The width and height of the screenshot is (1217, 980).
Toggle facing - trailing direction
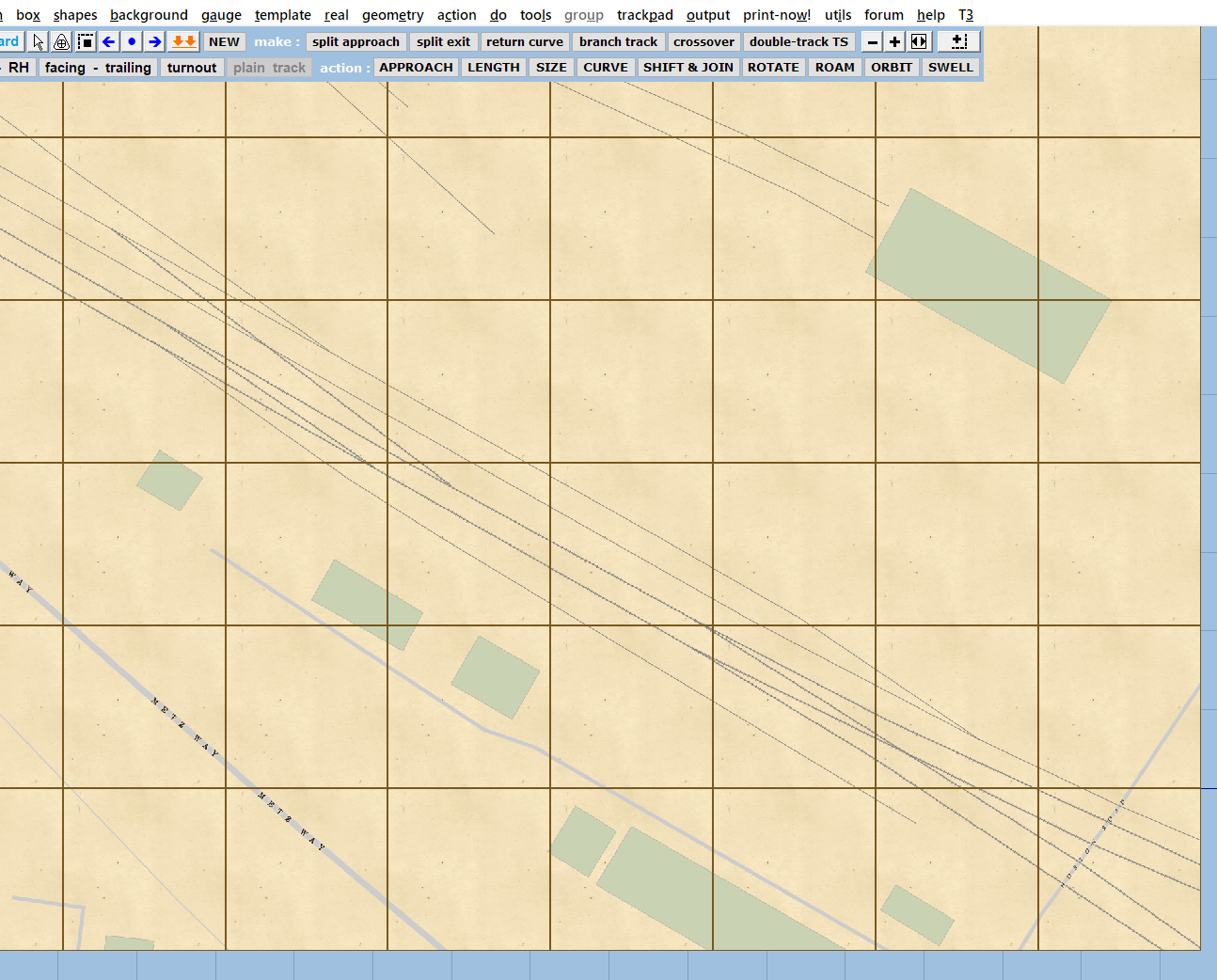pyautogui.click(x=98, y=68)
